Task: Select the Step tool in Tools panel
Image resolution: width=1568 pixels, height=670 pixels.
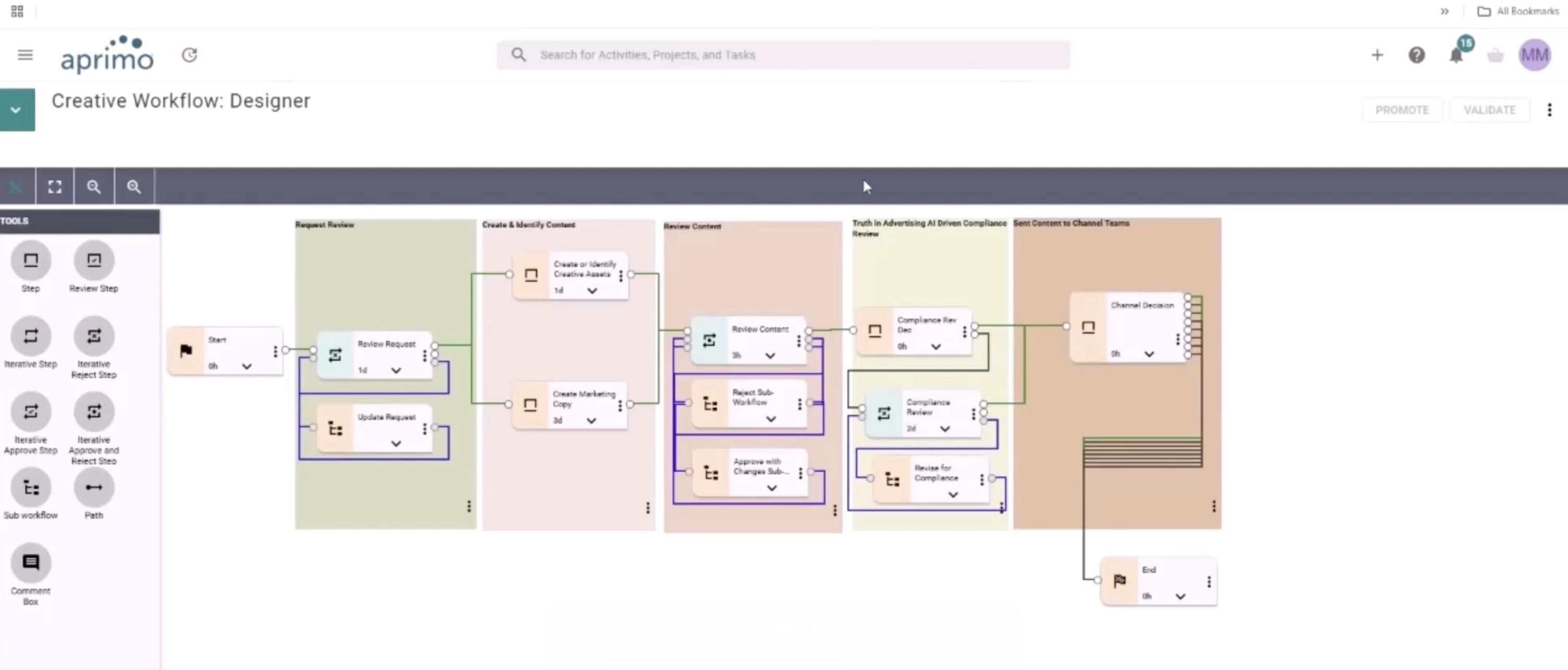Action: pyautogui.click(x=30, y=261)
